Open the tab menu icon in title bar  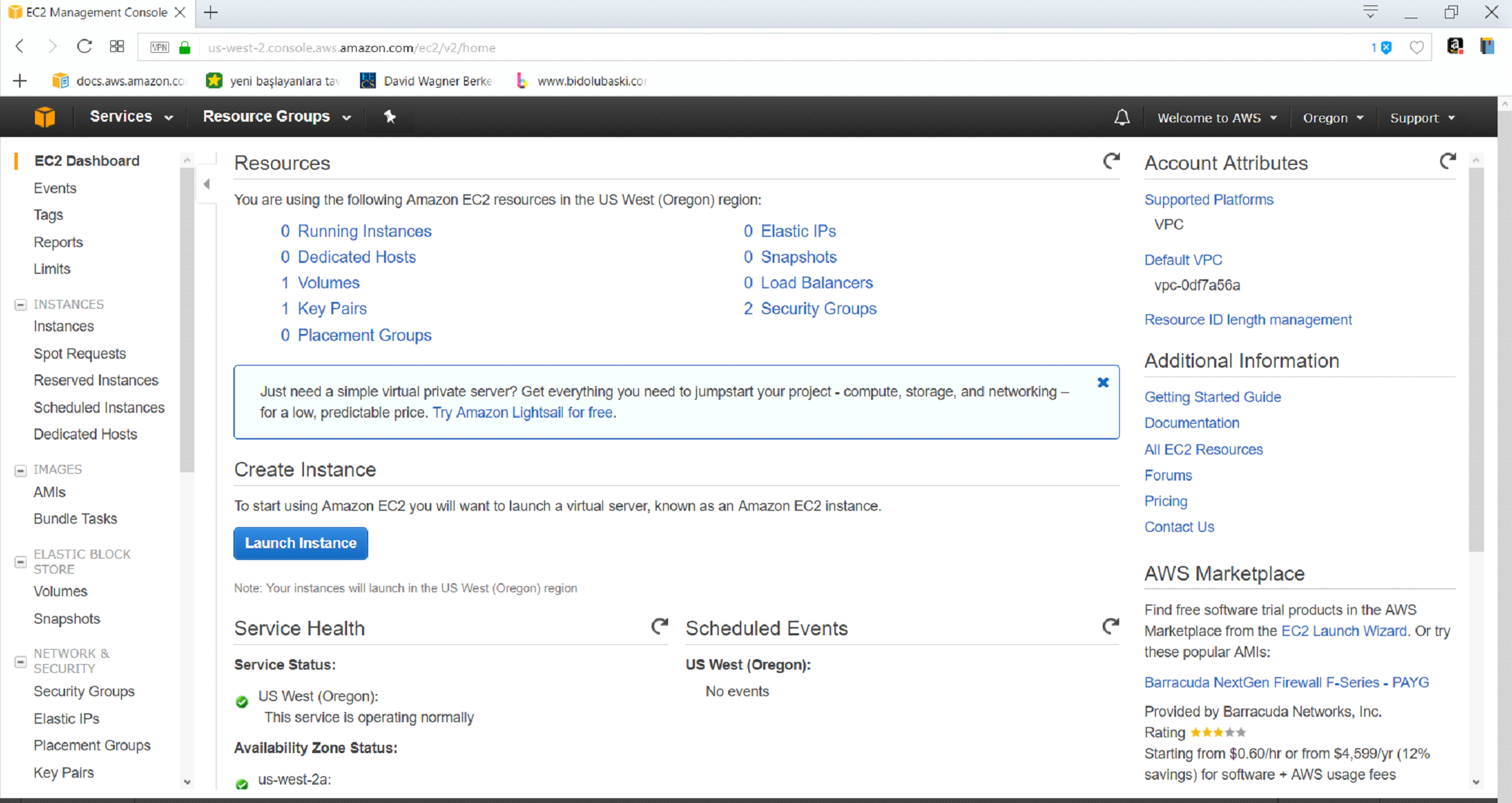(1370, 12)
